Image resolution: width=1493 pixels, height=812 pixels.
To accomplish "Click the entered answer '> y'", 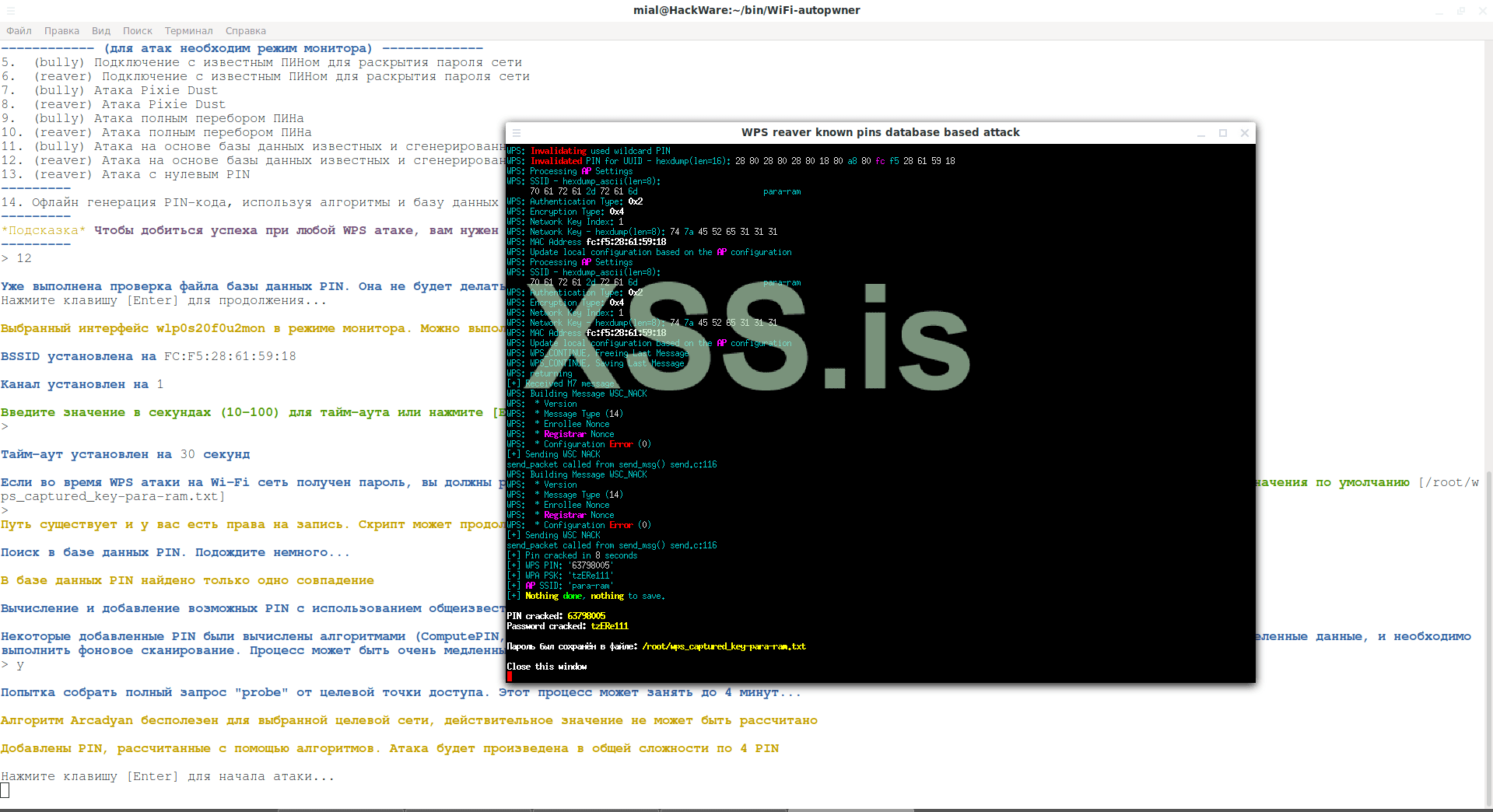I will (12, 665).
